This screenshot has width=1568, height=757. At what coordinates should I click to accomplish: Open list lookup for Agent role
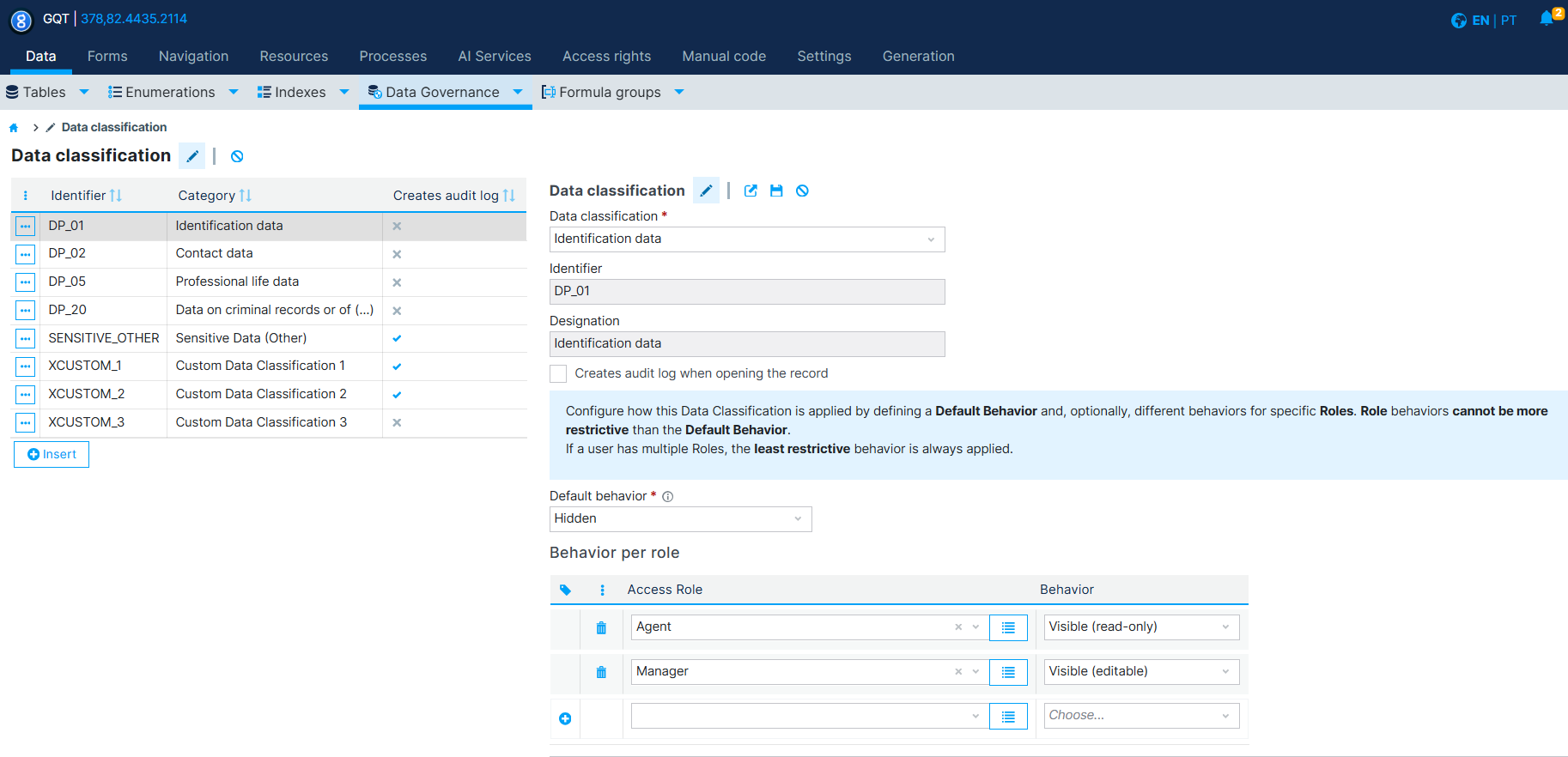pos(1008,627)
